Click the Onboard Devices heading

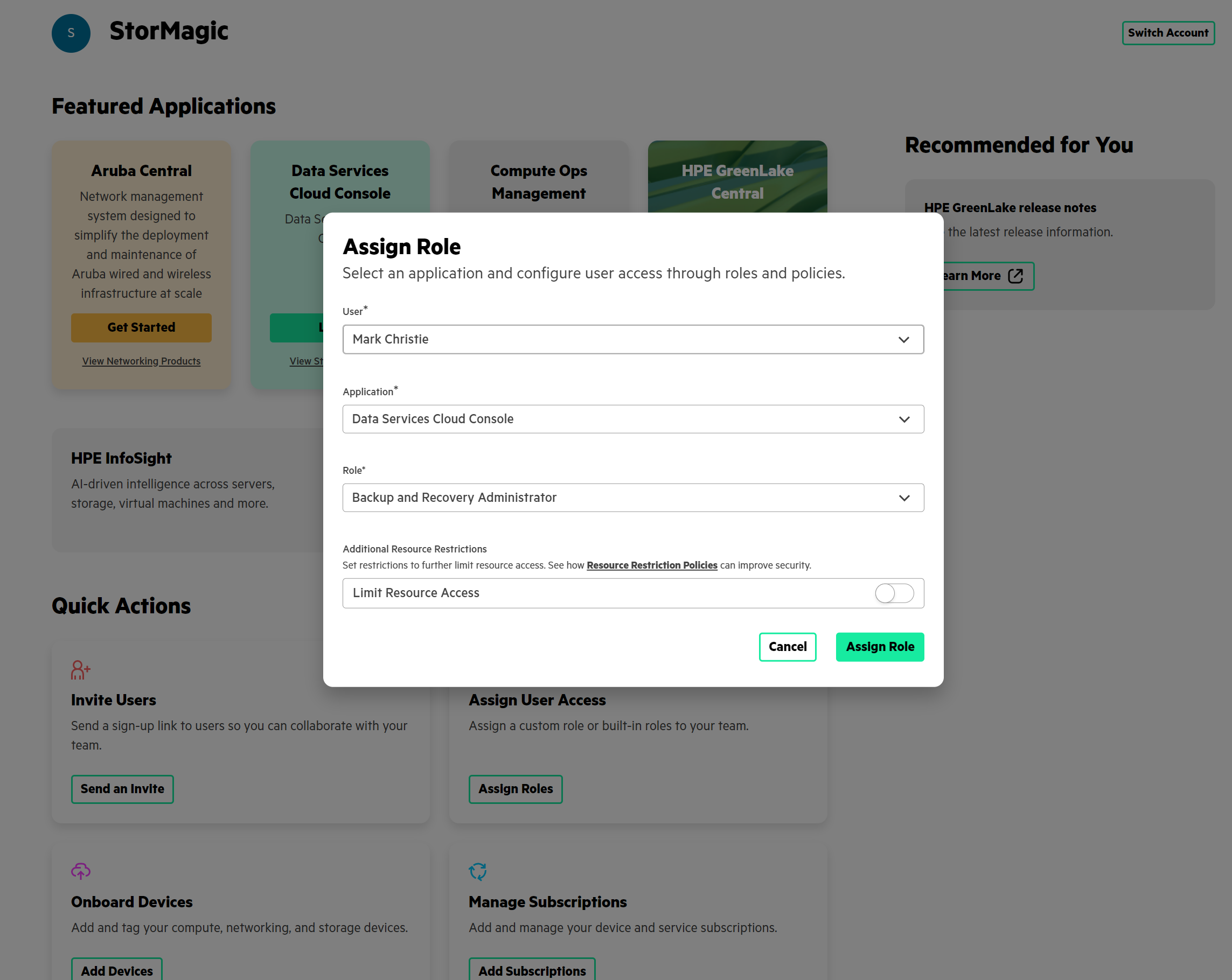(x=131, y=901)
